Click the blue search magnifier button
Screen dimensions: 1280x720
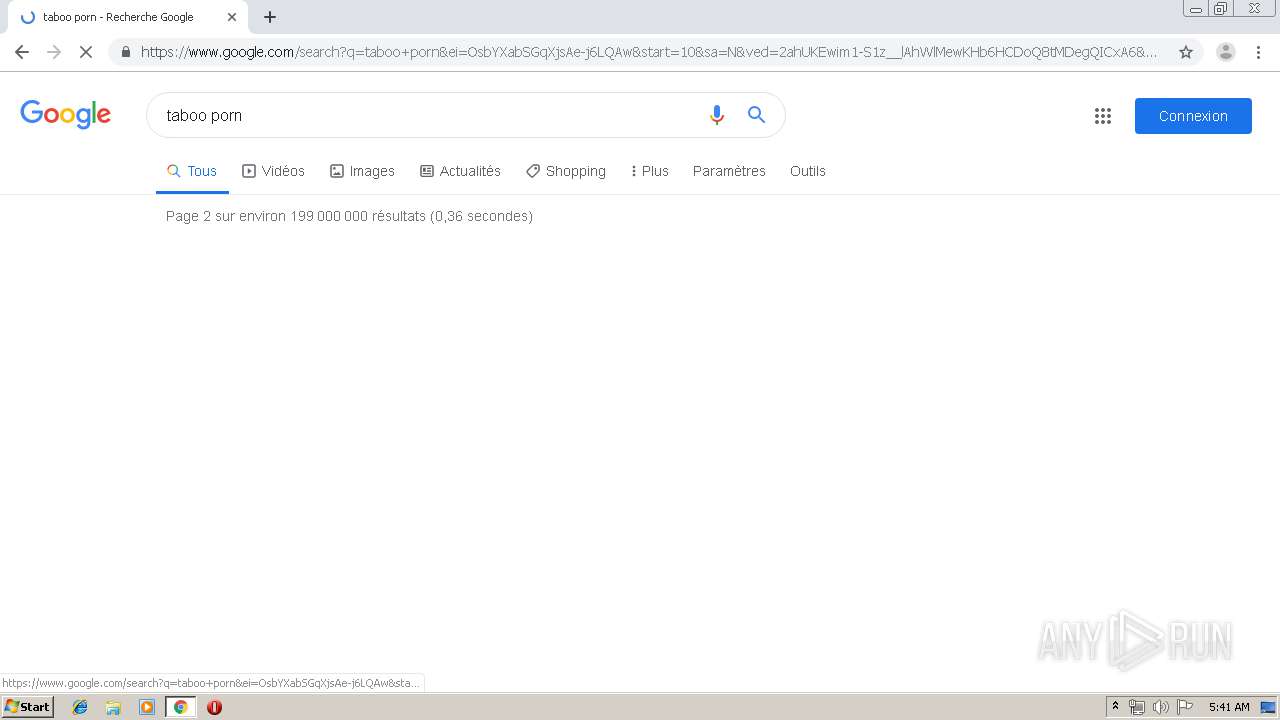coord(757,115)
